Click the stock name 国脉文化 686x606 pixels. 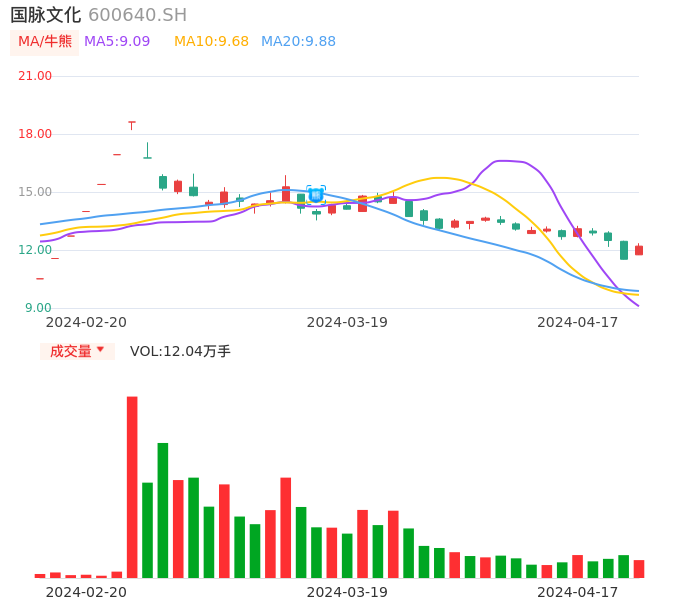[x=46, y=15]
